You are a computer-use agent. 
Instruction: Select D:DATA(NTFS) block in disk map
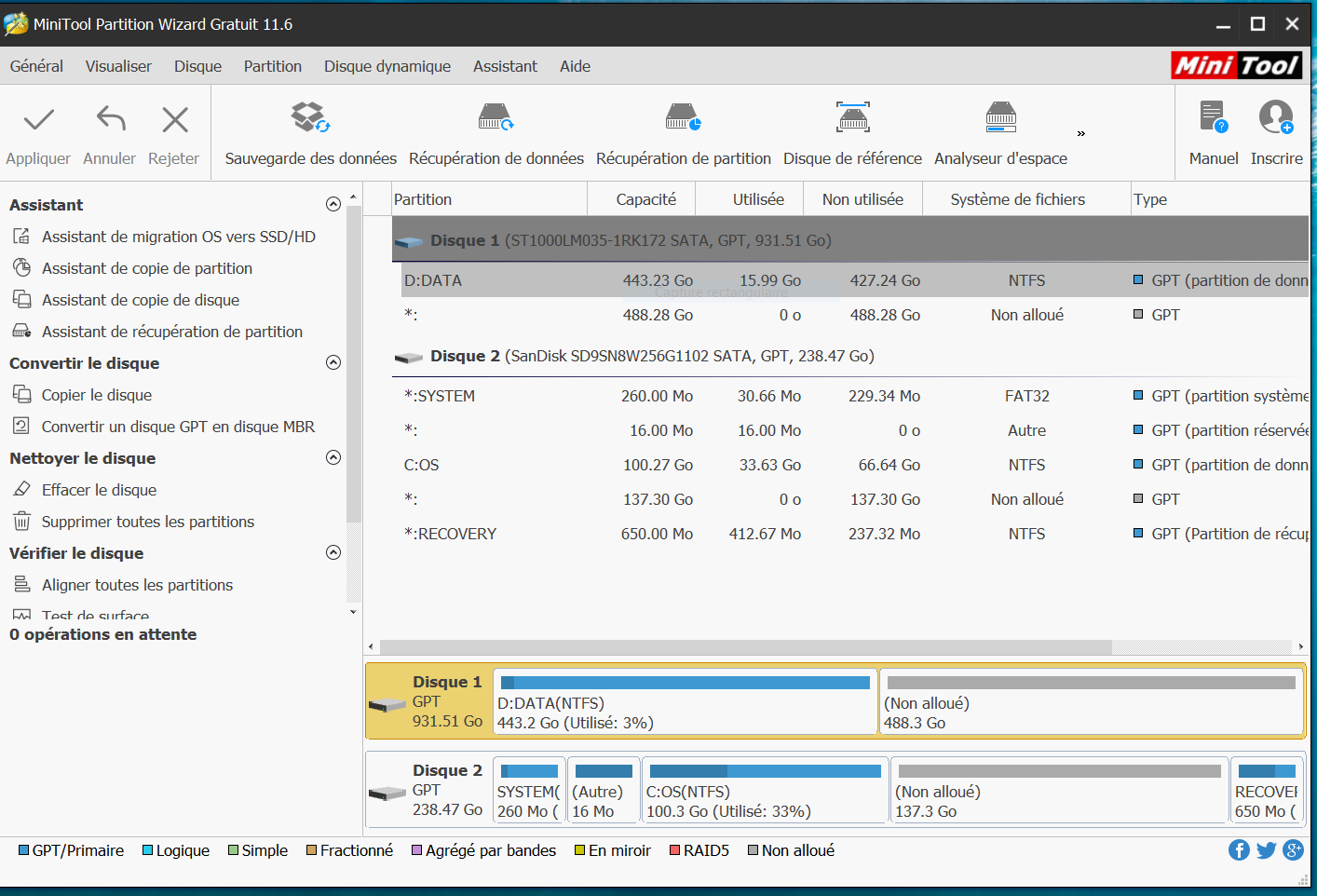coord(685,701)
